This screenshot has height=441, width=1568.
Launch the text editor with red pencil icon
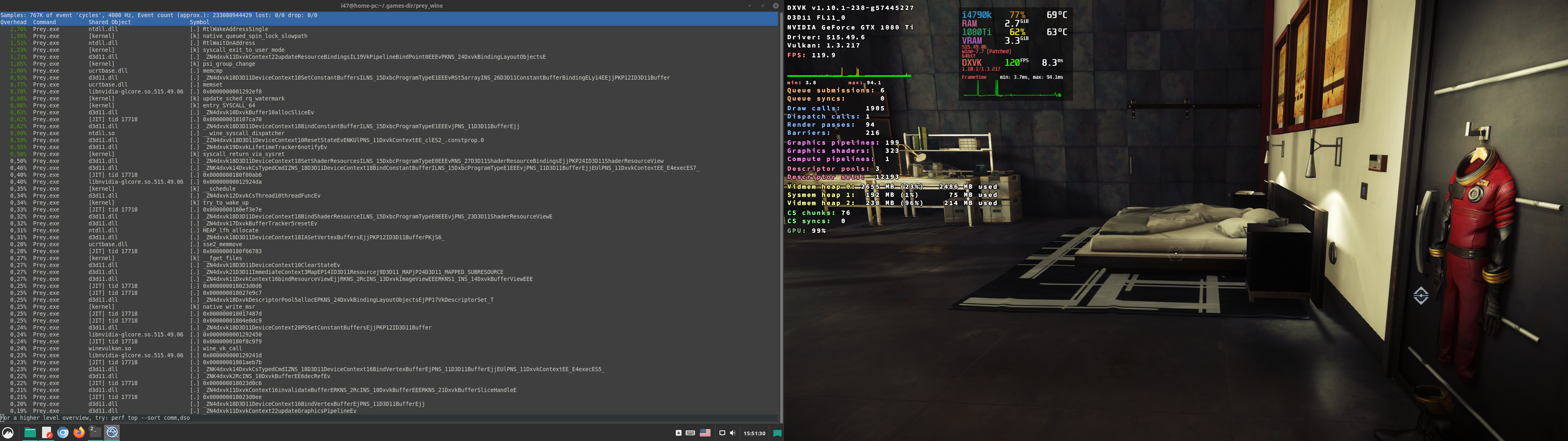[x=47, y=433]
